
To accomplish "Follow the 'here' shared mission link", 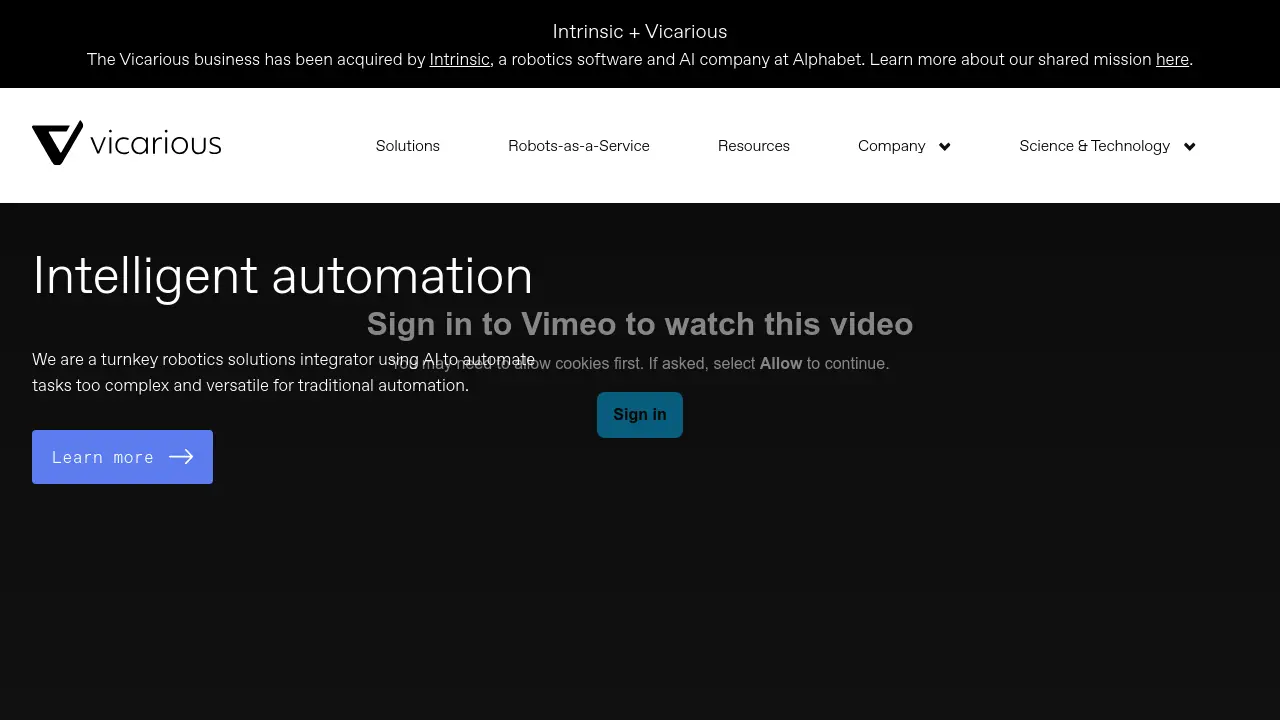I will [x=1172, y=60].
